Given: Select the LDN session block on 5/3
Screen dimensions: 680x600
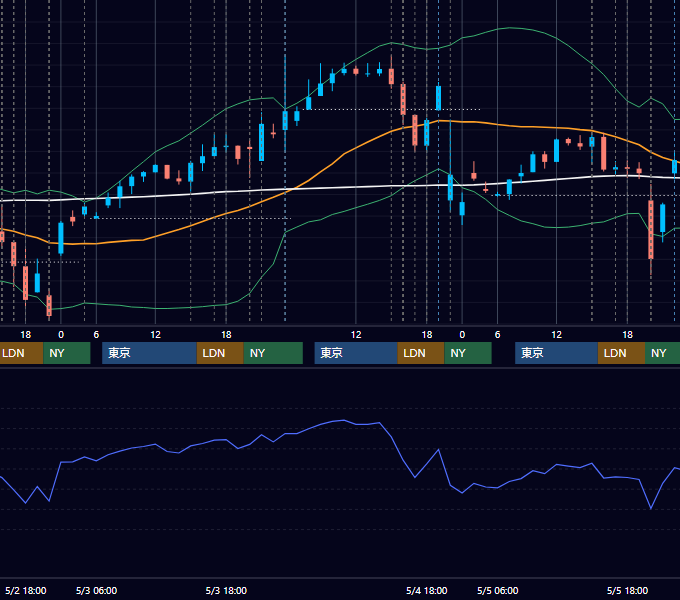Looking at the screenshot, I should (x=220, y=353).
